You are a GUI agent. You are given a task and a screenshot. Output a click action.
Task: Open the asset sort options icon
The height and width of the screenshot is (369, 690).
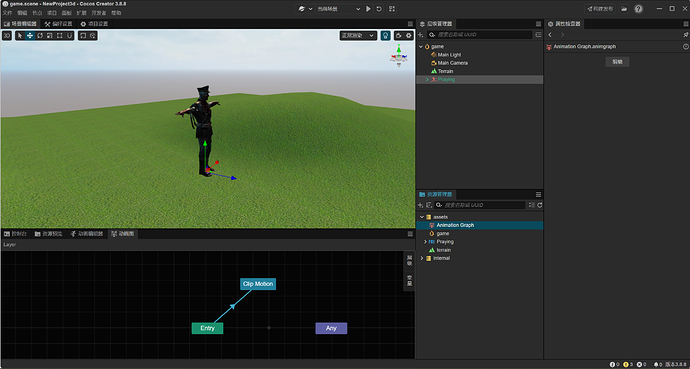click(x=428, y=205)
